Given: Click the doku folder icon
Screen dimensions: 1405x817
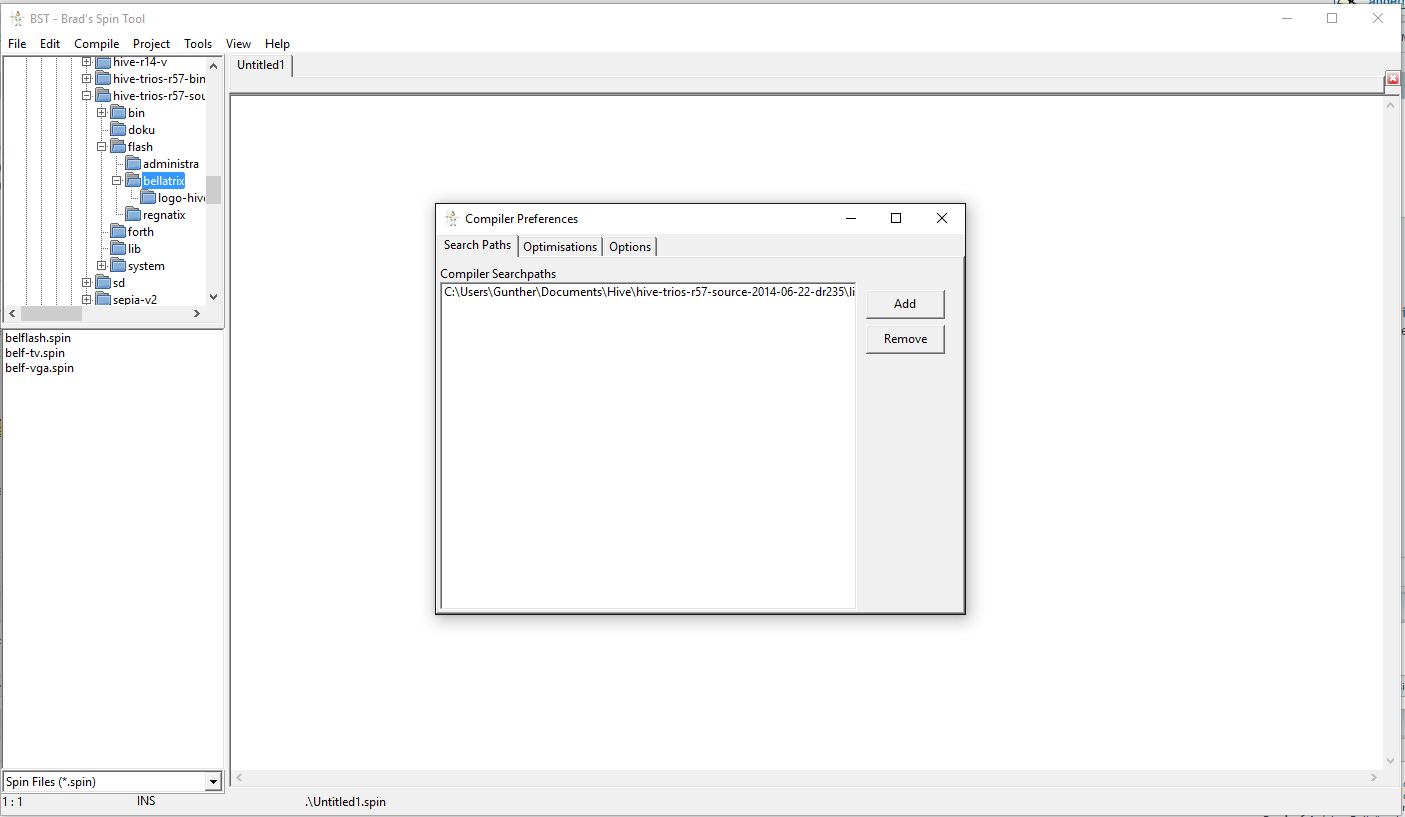Looking at the screenshot, I should click(x=118, y=130).
